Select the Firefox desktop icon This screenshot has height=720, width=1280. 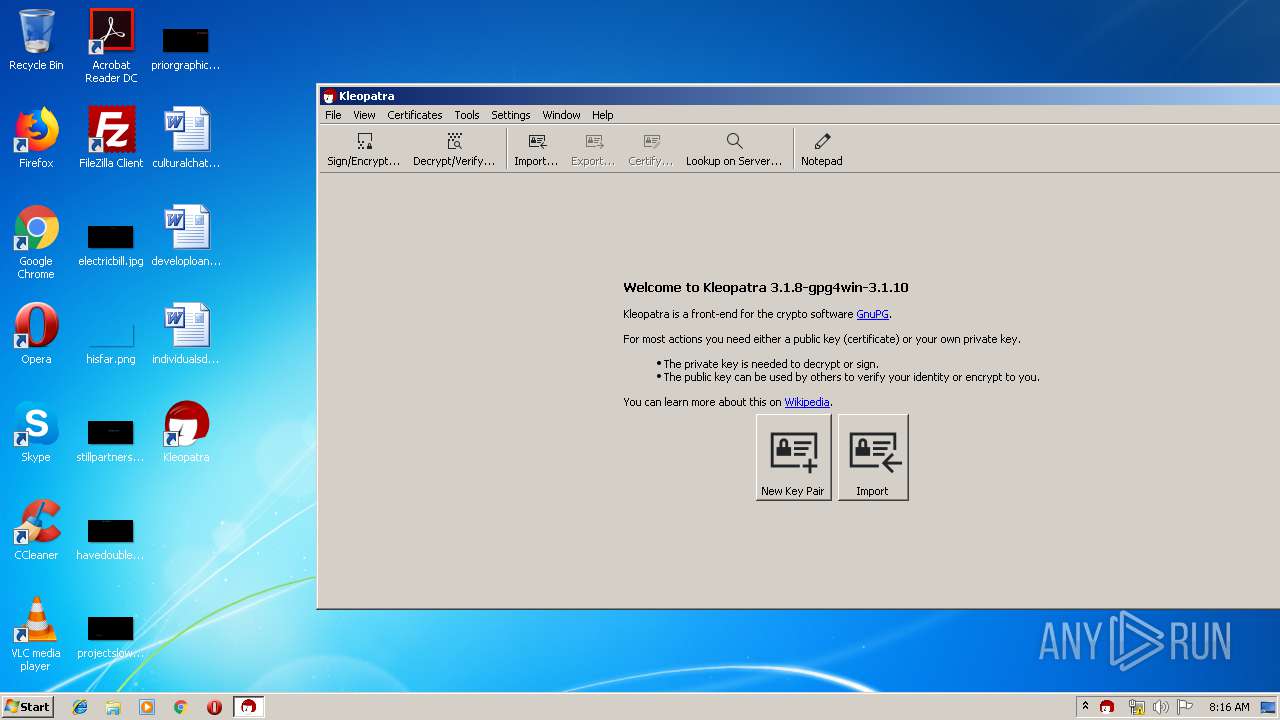point(36,138)
